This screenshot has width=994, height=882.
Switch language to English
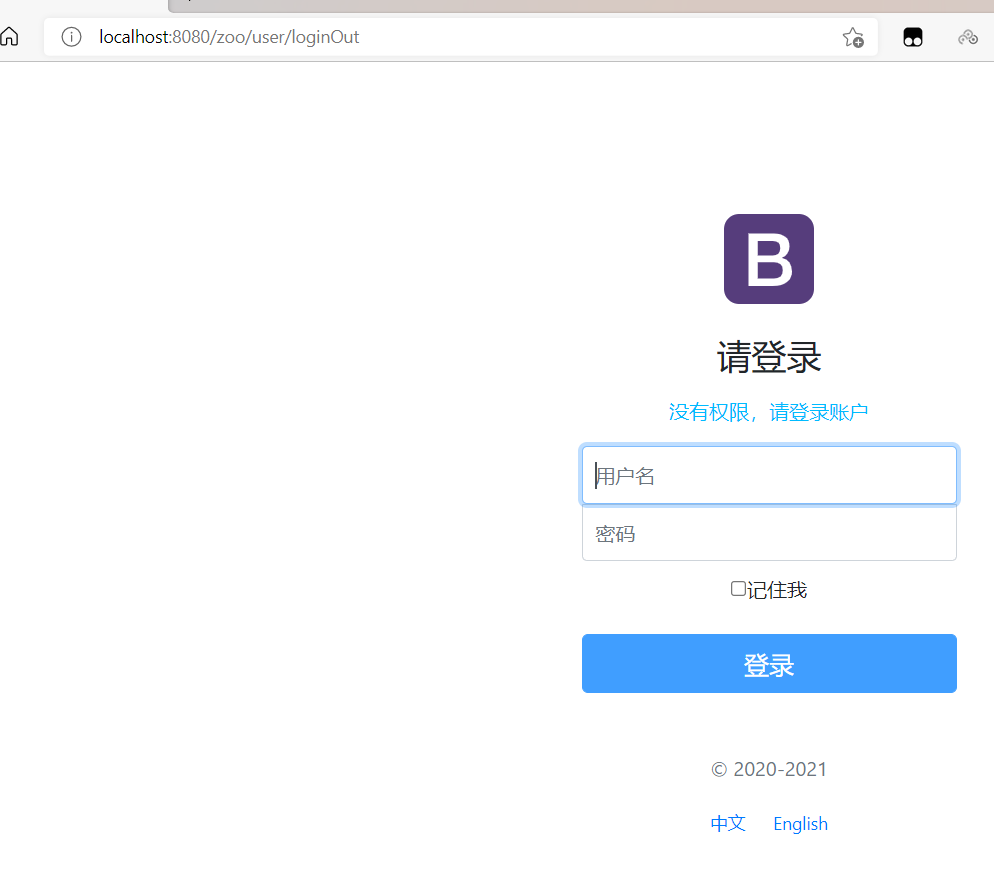click(x=800, y=824)
